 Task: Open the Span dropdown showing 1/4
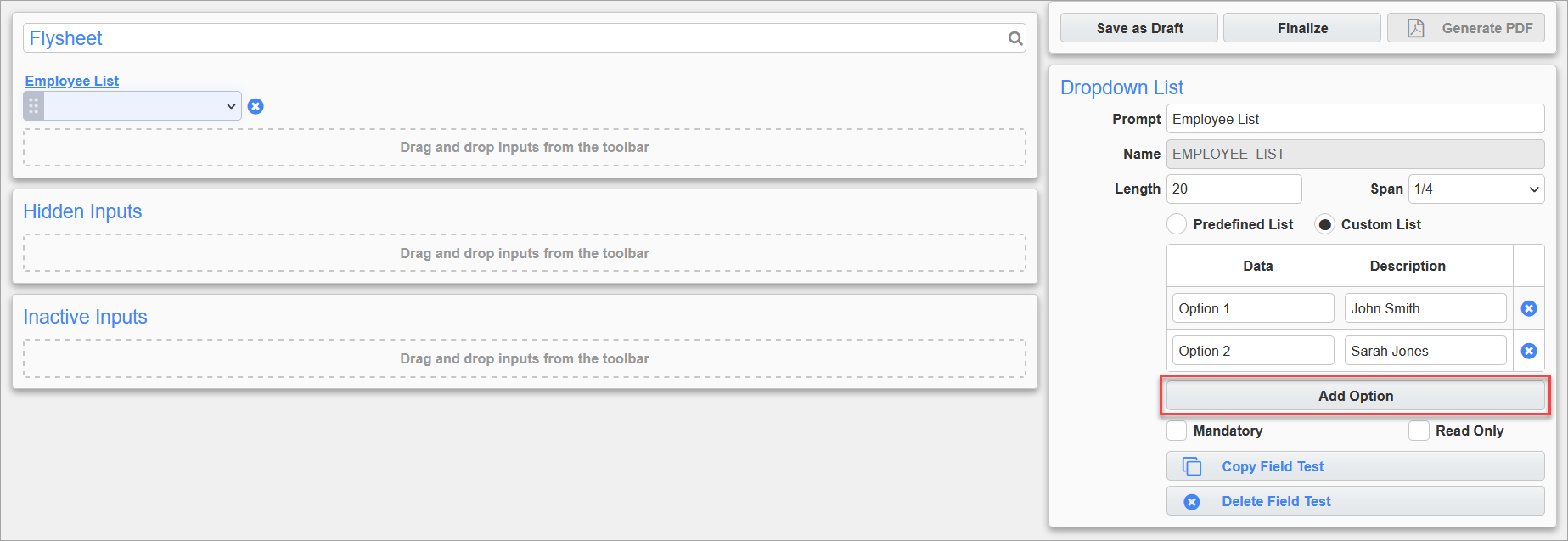coord(1476,189)
